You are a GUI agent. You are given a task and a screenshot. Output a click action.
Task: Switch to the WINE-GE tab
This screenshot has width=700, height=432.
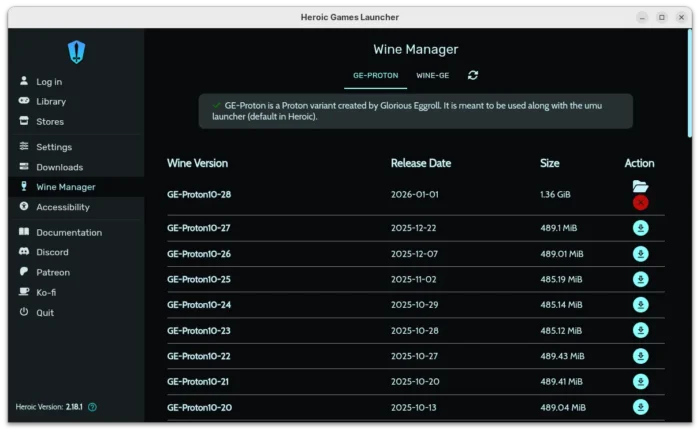tap(433, 75)
